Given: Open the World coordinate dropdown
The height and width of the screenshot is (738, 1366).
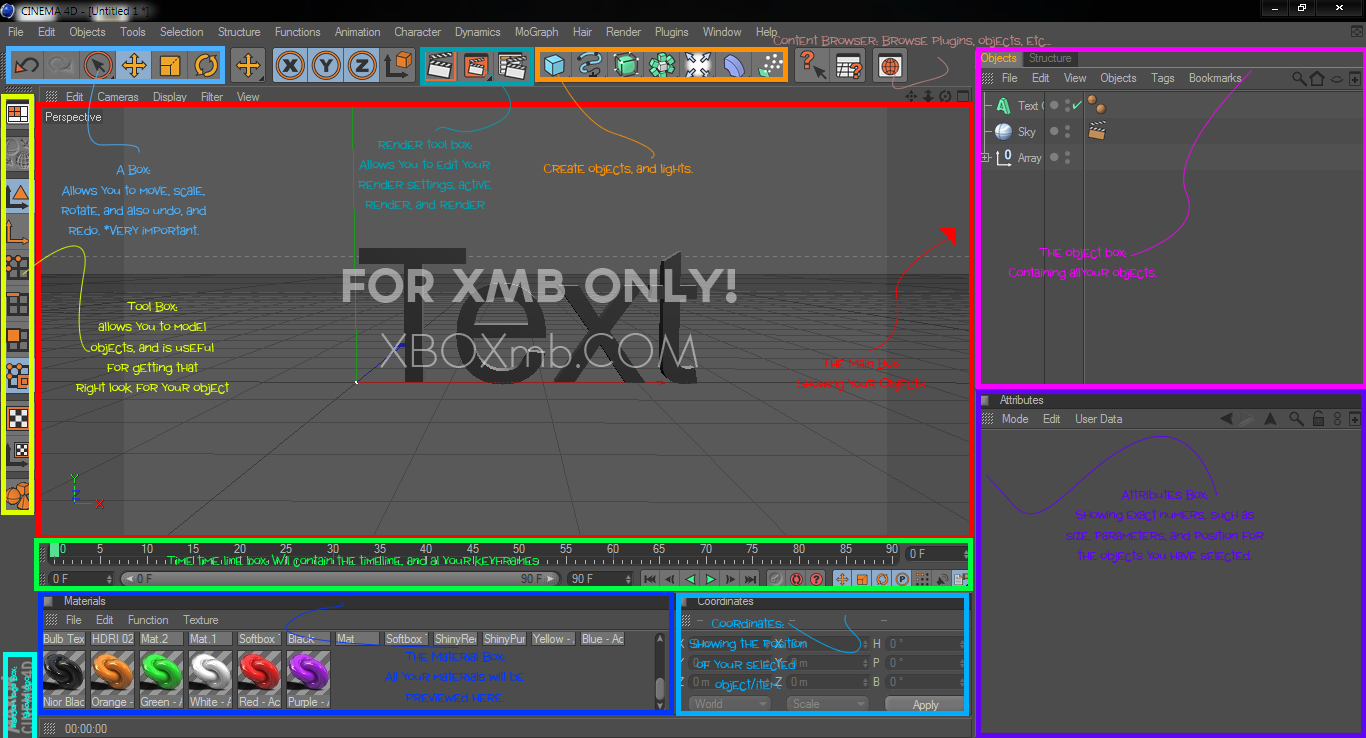Looking at the screenshot, I should [x=730, y=704].
